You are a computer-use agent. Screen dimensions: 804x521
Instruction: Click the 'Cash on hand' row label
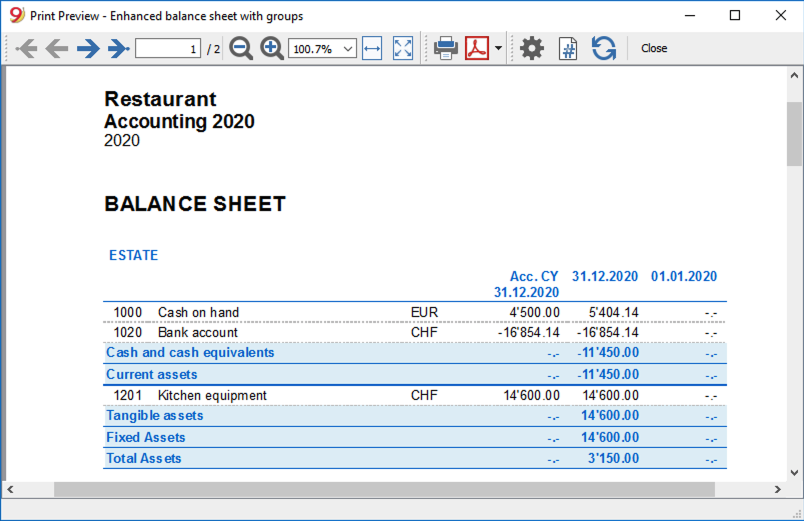[x=198, y=312]
